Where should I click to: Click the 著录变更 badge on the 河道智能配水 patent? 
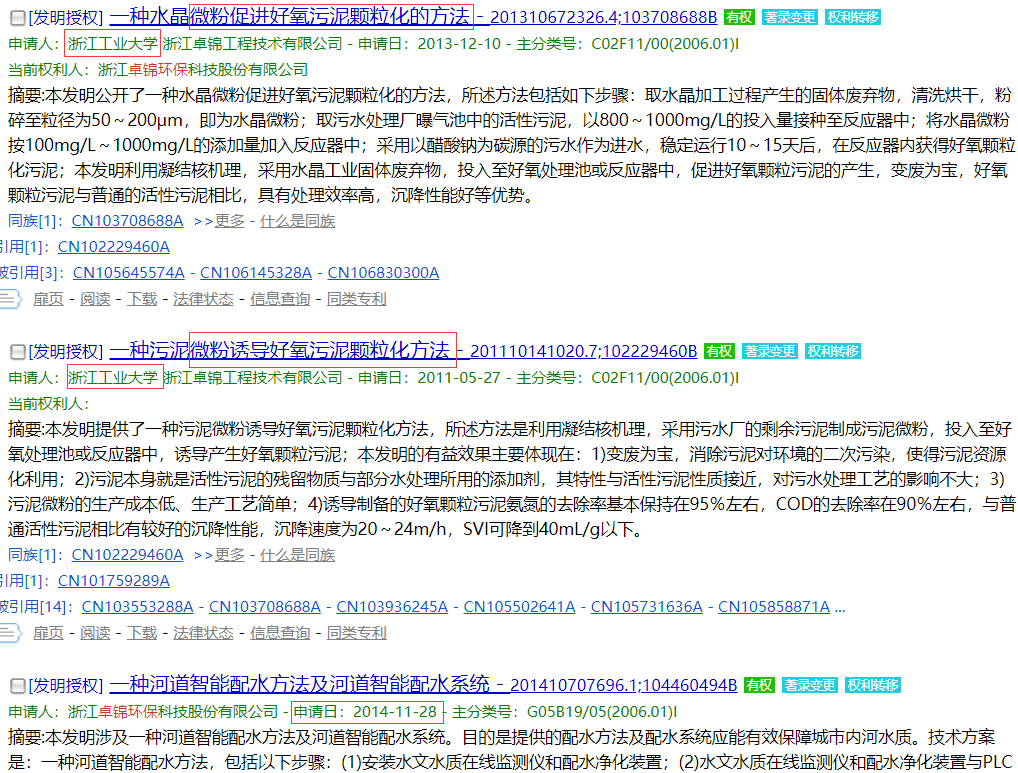(810, 685)
